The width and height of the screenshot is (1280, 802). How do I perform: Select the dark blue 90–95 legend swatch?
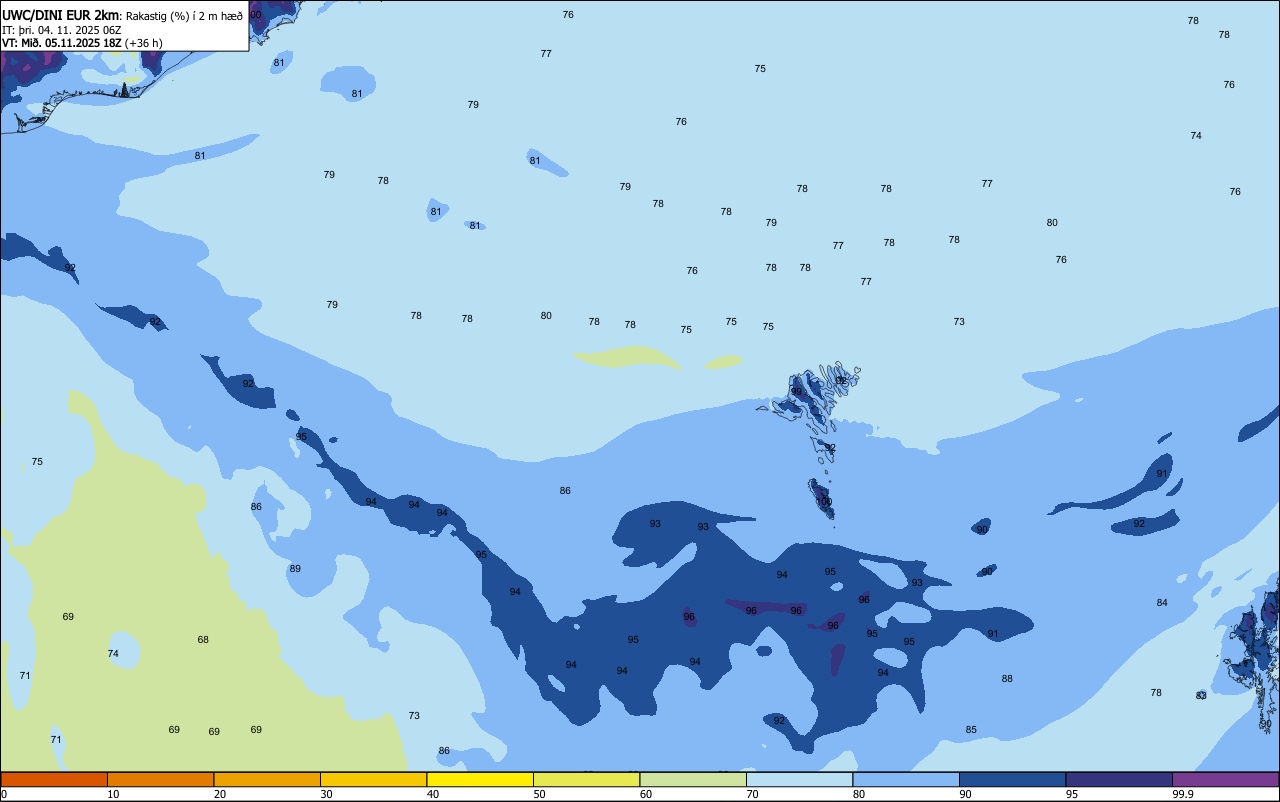(x=1012, y=779)
